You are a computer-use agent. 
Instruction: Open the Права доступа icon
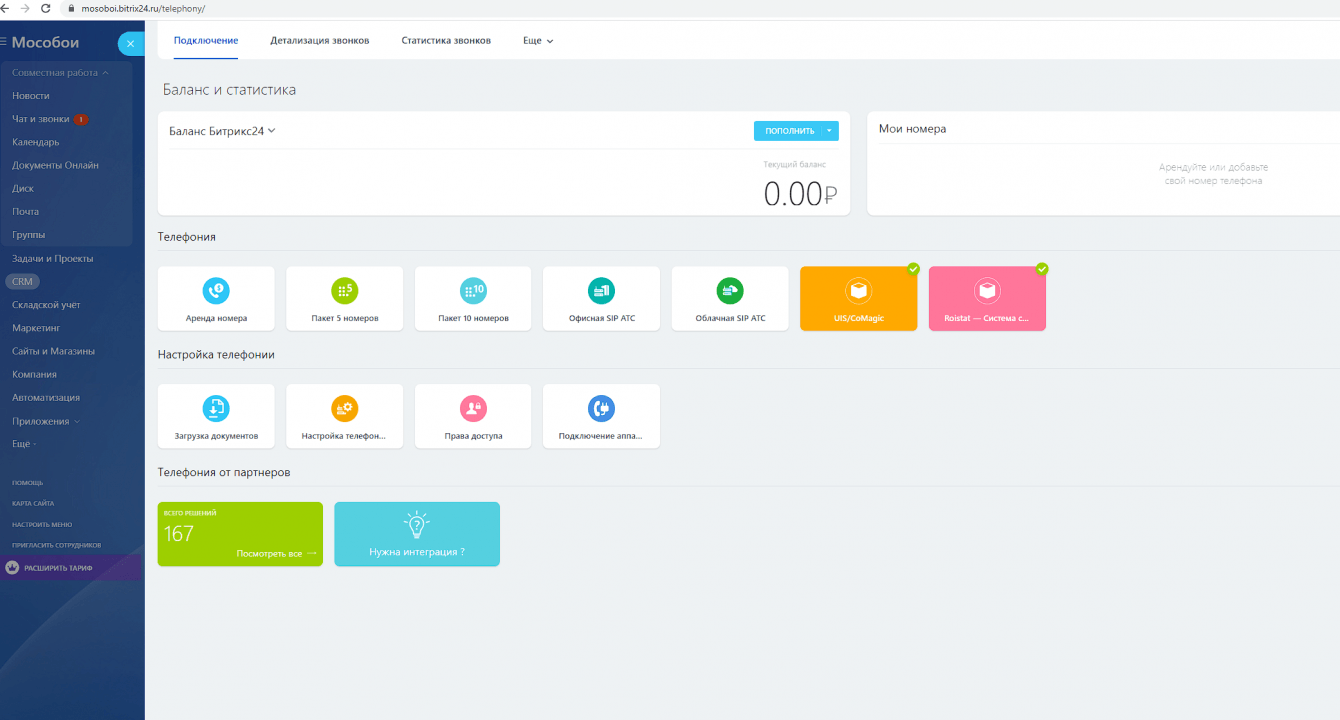473,408
